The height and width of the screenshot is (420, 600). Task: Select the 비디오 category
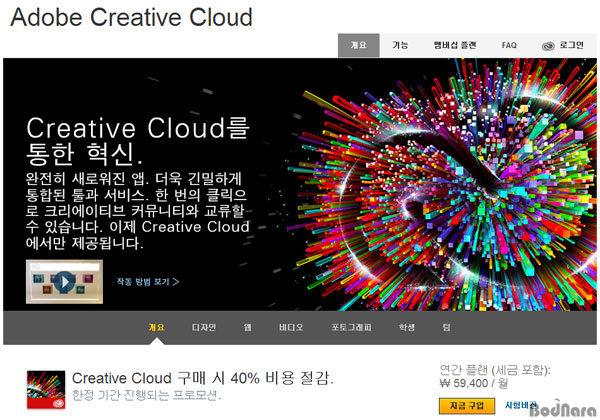[x=291, y=327]
